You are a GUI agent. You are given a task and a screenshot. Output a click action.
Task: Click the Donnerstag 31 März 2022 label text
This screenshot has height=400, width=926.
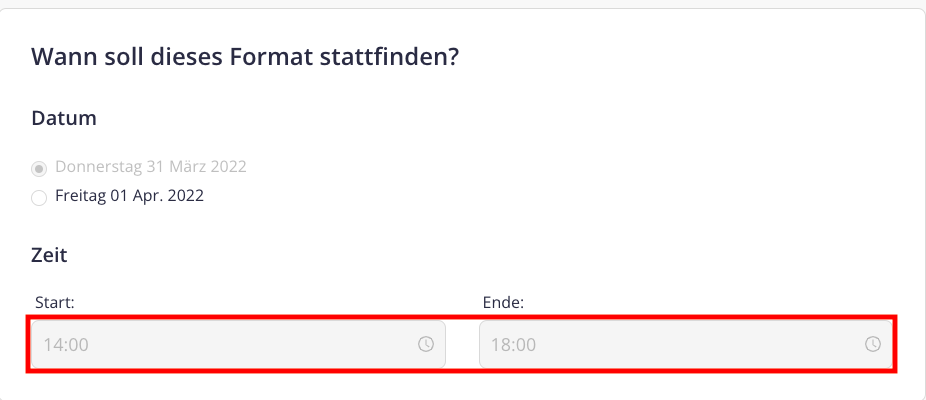click(x=151, y=167)
